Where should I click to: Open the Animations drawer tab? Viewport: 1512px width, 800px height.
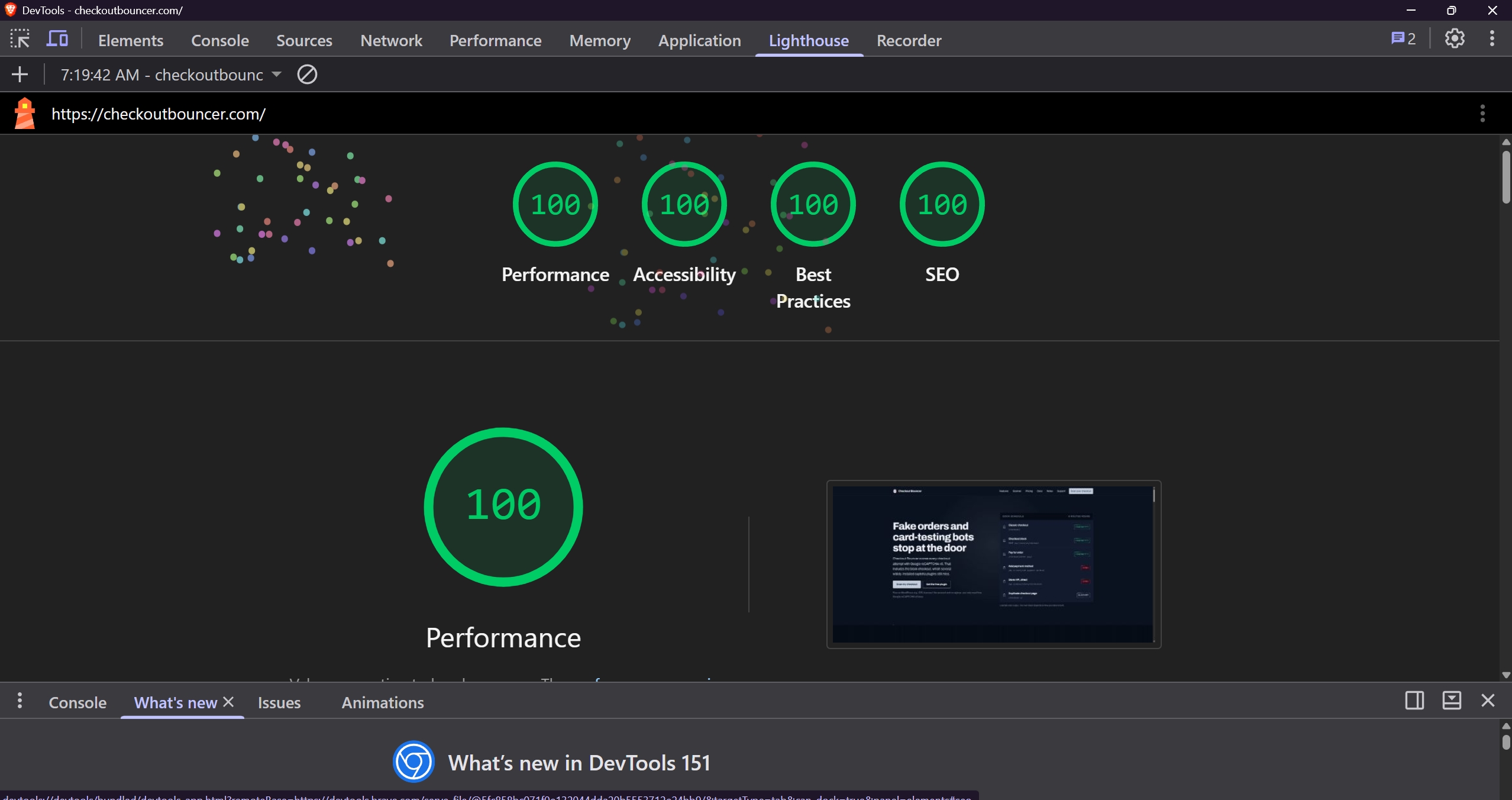point(383,702)
